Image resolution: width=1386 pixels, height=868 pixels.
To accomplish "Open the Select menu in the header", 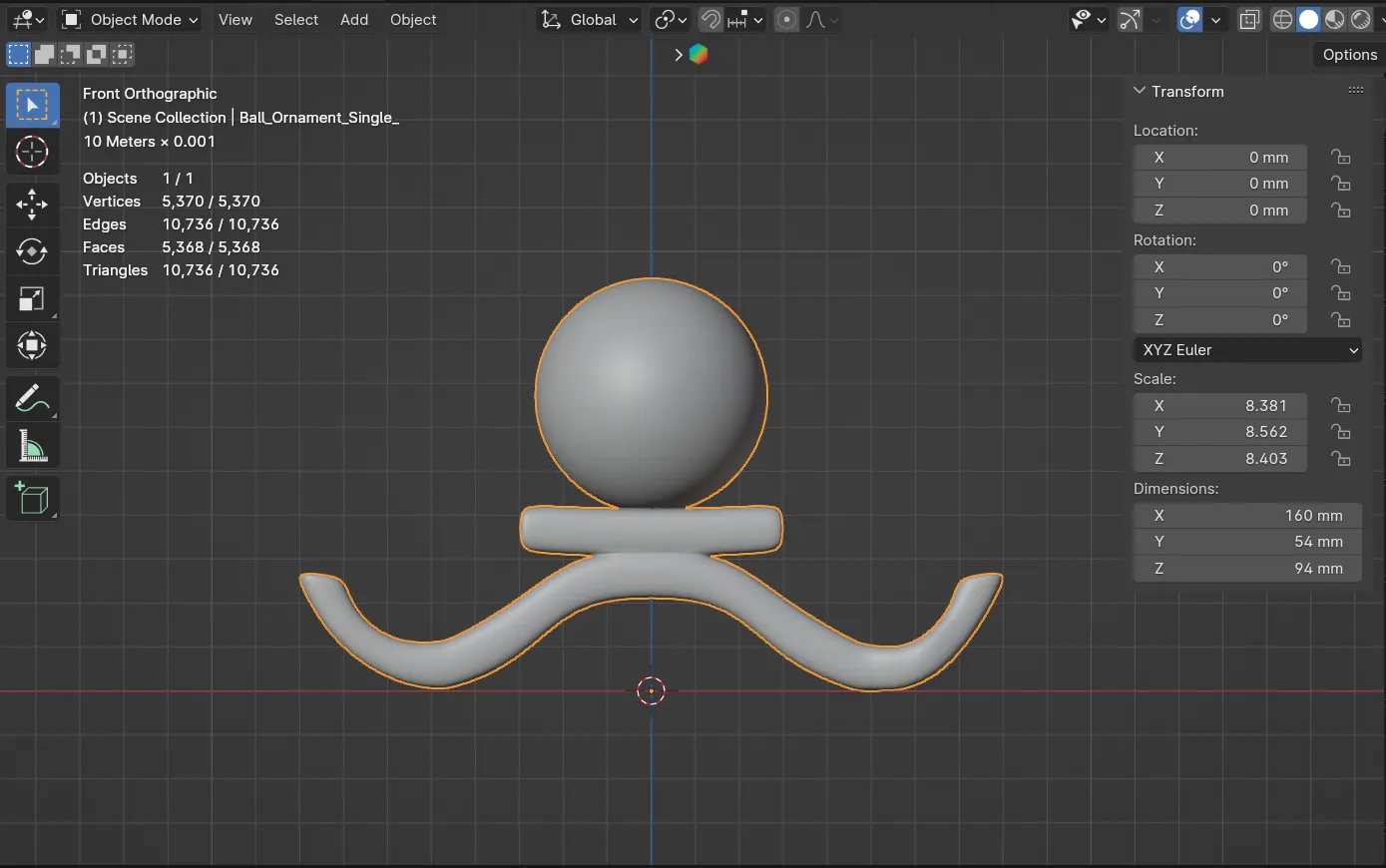I will [296, 19].
